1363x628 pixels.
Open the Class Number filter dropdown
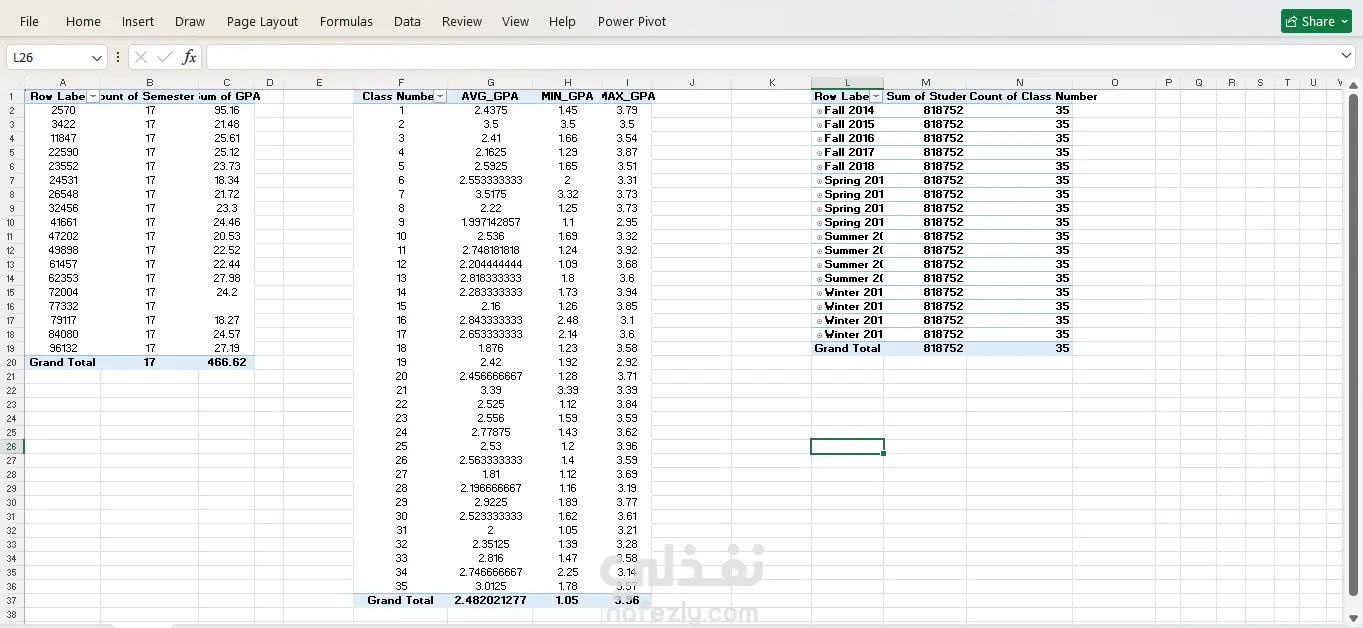[440, 97]
